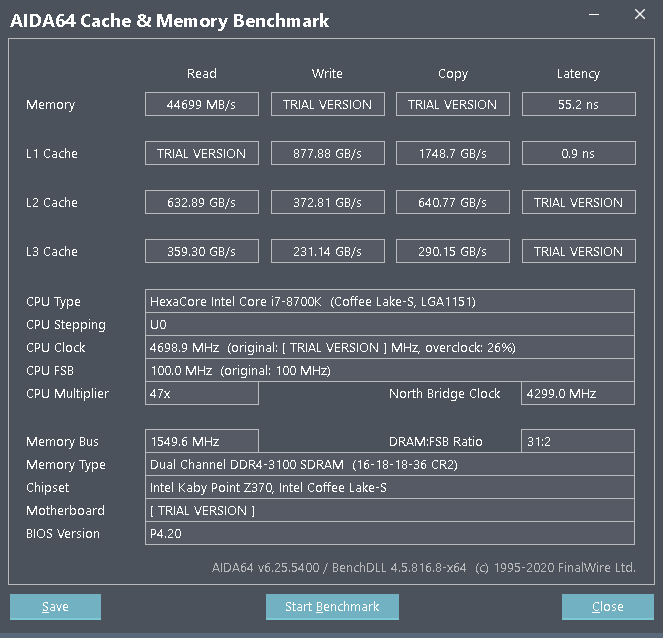Click Chipset field Intel Kaby Point Z370
663x638 pixels.
389,487
